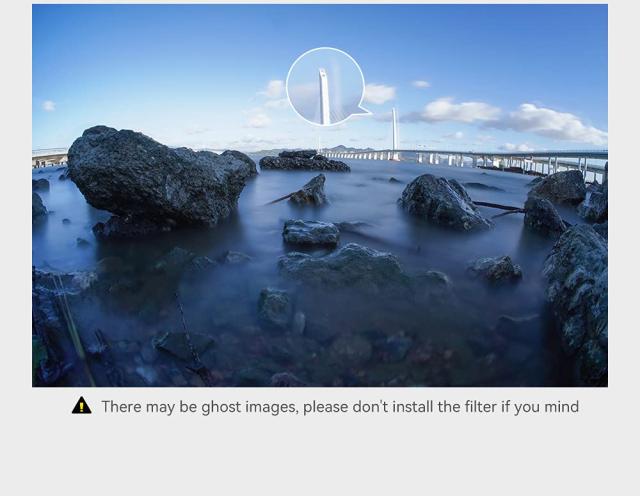Click the ghost image warning text
640x496 pixels.
pos(340,407)
